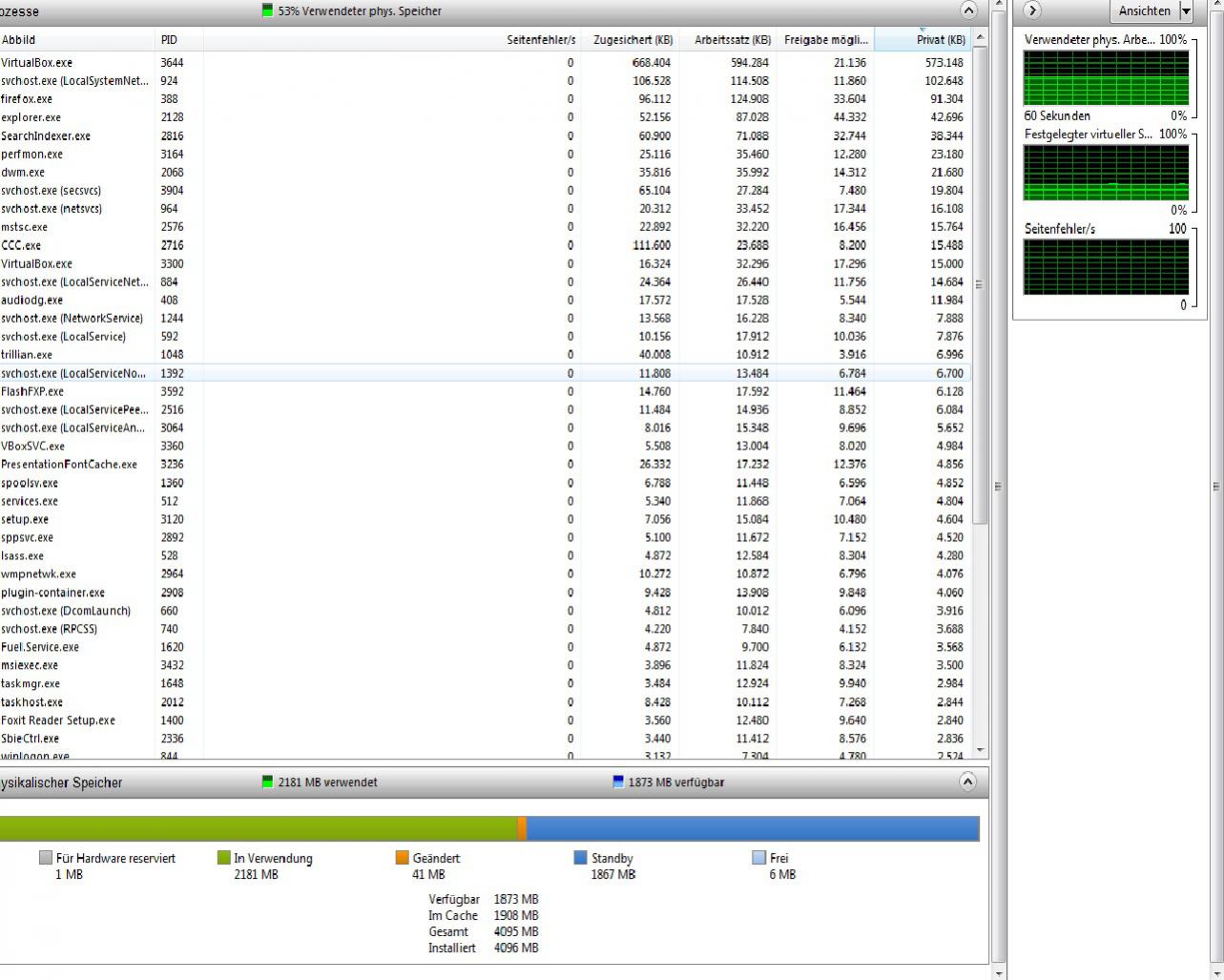This screenshot has width=1224, height=980.
Task: Select svchost.exe (DcomLaunch) row
Action: click(486, 611)
